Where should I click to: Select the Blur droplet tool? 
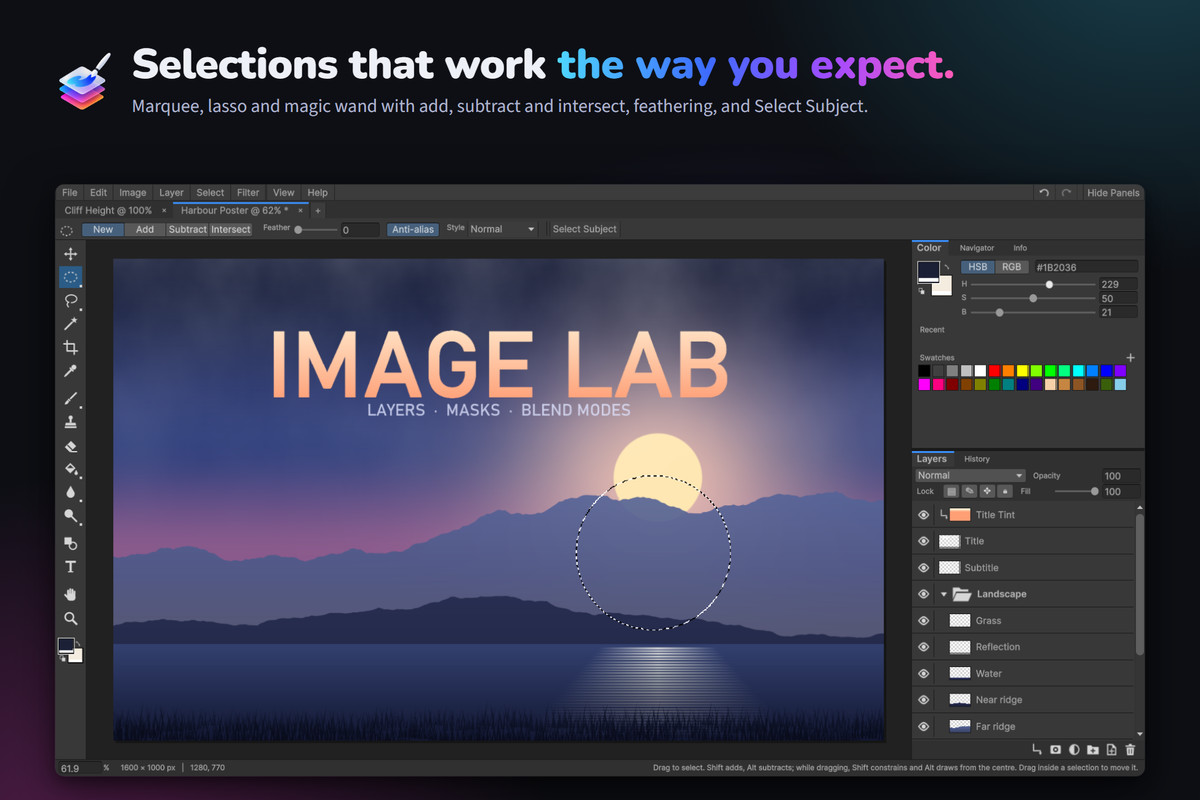pos(71,493)
